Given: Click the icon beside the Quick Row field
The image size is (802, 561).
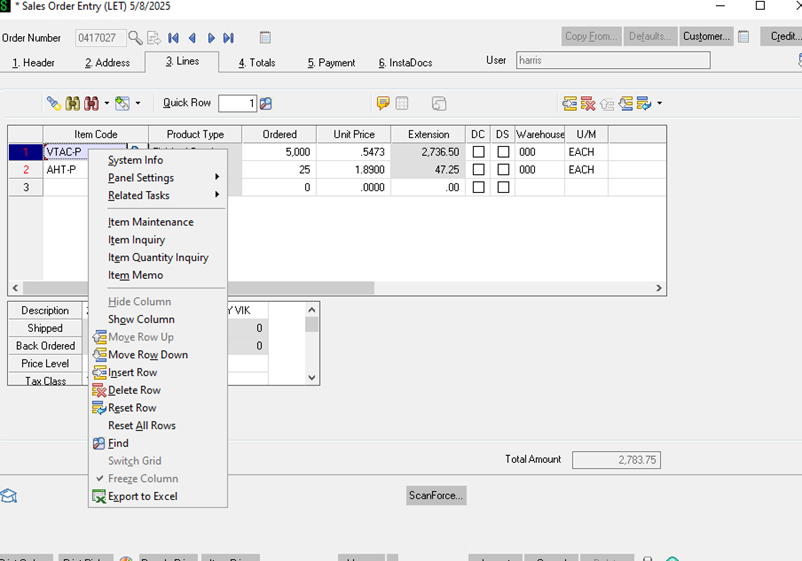Looking at the screenshot, I should [266, 103].
